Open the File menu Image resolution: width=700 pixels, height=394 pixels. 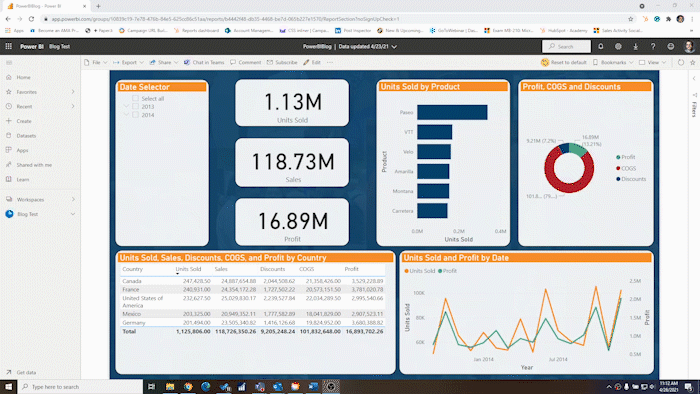pyautogui.click(x=96, y=62)
